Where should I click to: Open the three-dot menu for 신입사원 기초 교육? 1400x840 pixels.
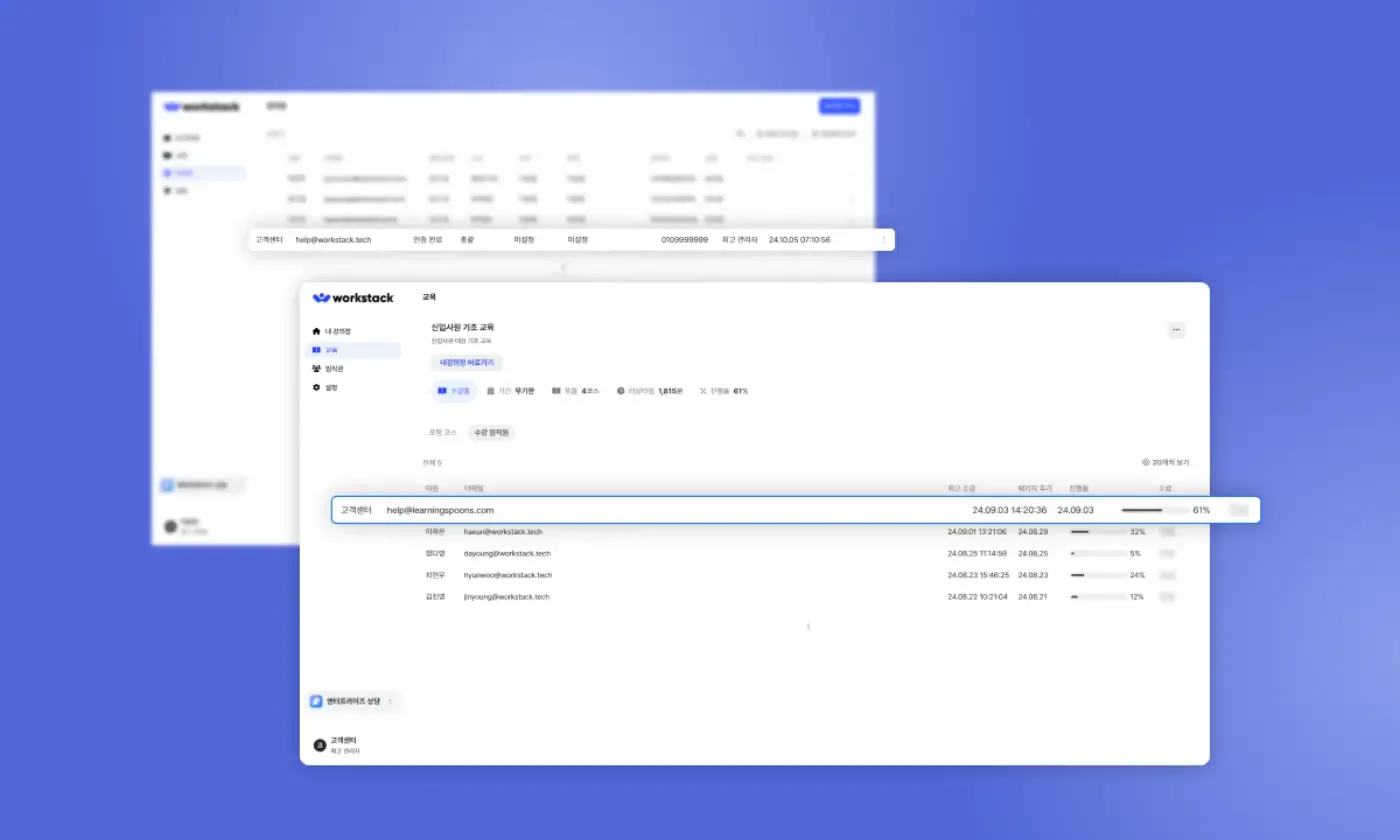coord(1176,330)
